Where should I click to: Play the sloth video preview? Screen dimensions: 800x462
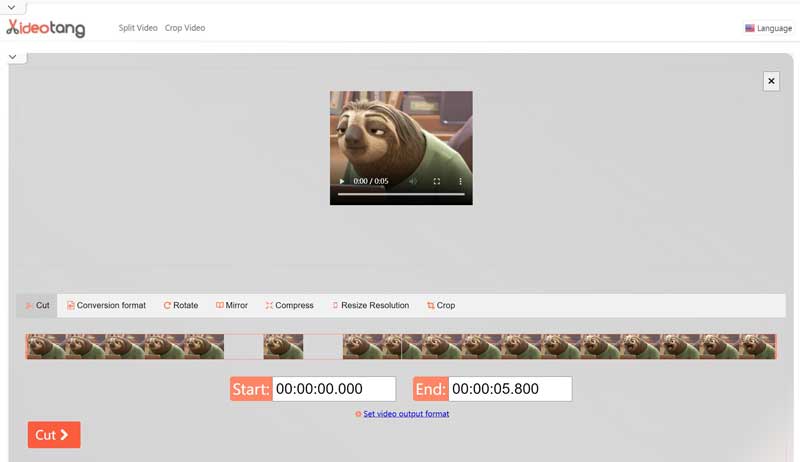click(342, 181)
